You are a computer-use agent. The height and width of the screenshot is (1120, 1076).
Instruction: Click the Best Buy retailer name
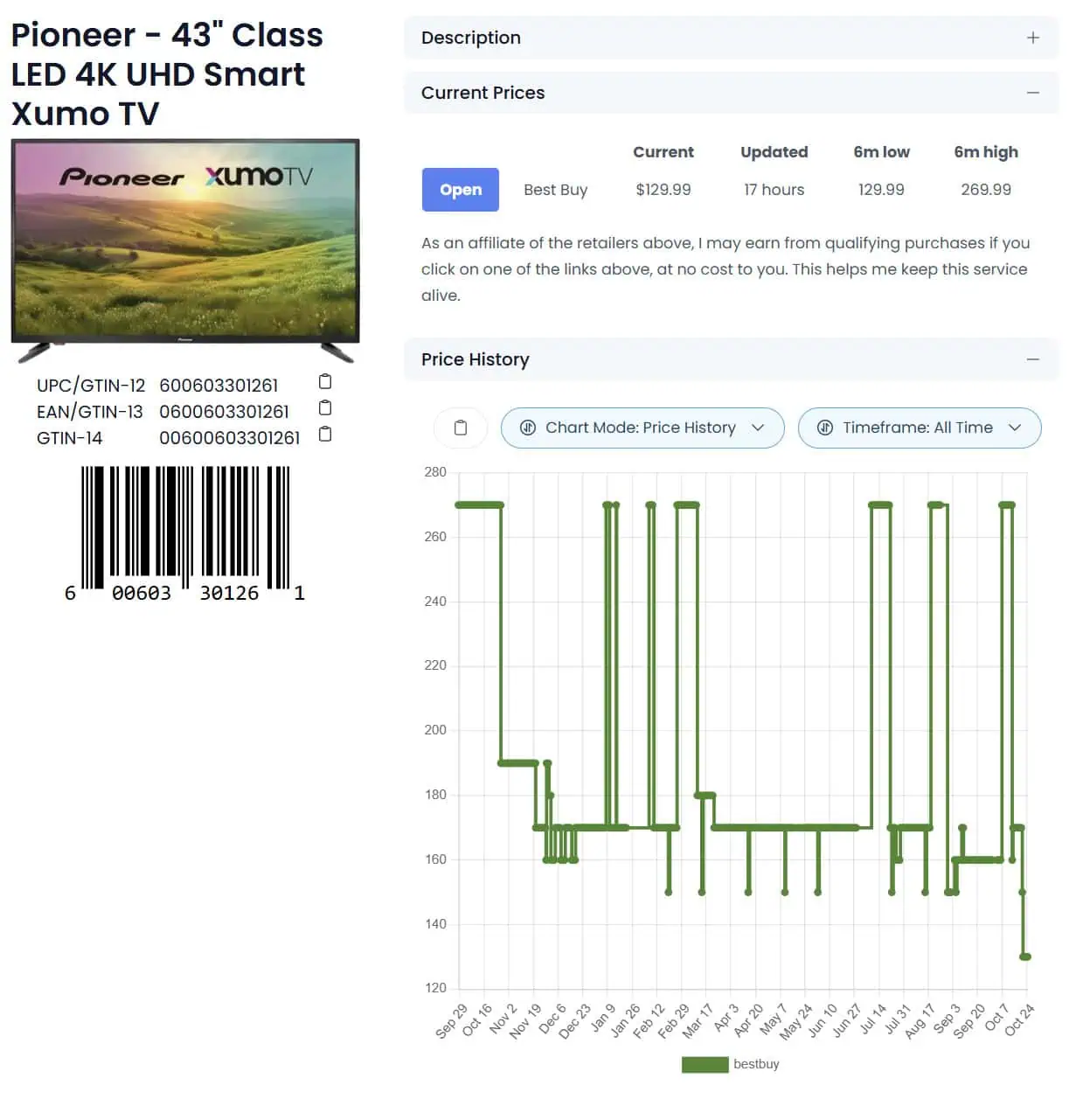555,190
